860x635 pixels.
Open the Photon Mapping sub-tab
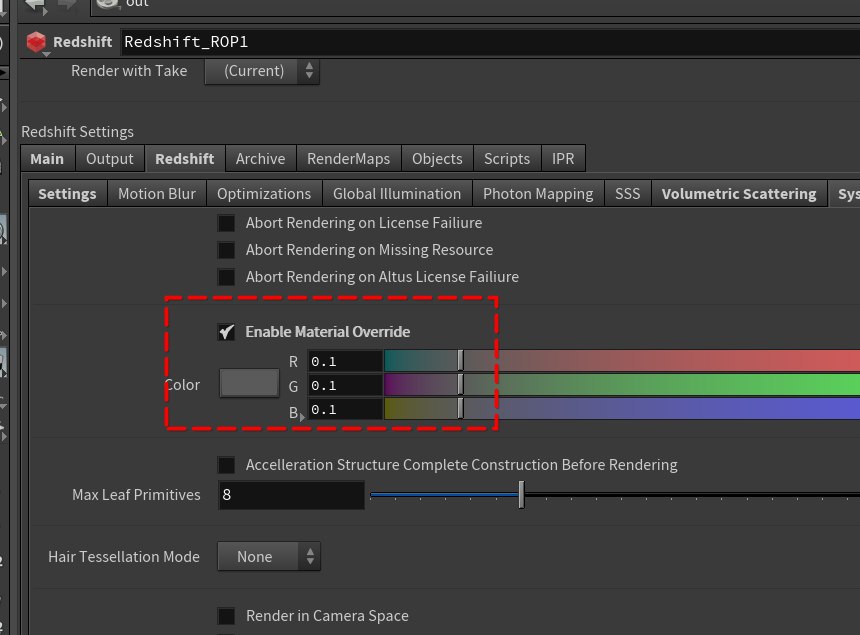click(538, 194)
